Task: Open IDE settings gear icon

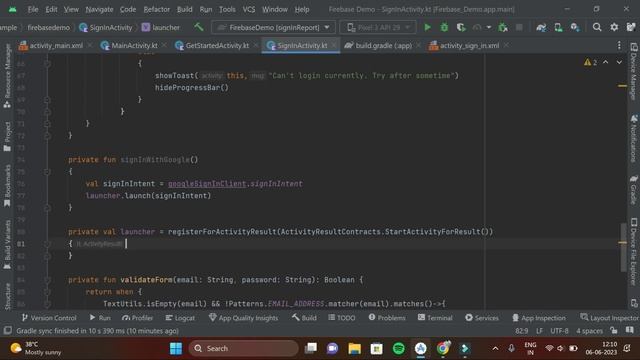Action: click(614, 27)
